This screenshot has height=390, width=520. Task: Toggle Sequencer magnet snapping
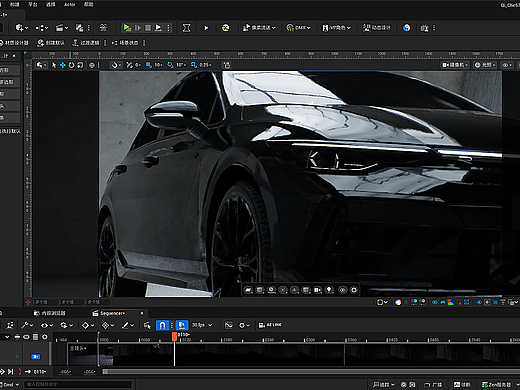162,325
